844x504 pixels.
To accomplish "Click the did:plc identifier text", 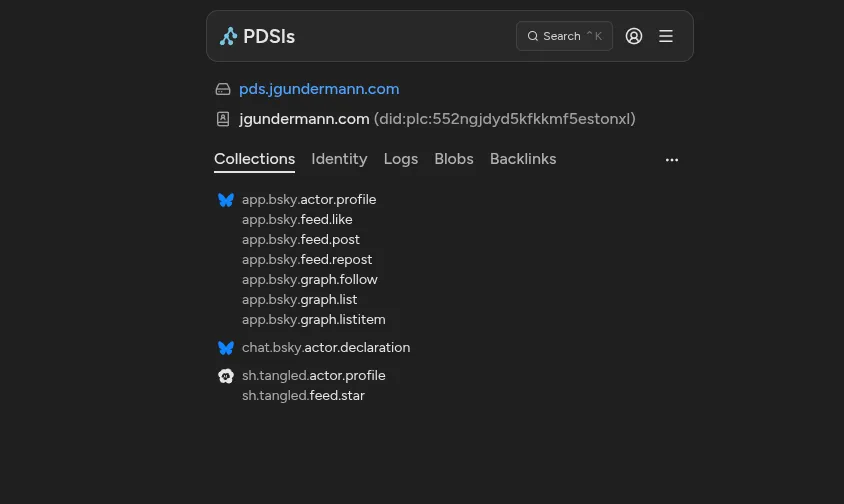I will [505, 119].
